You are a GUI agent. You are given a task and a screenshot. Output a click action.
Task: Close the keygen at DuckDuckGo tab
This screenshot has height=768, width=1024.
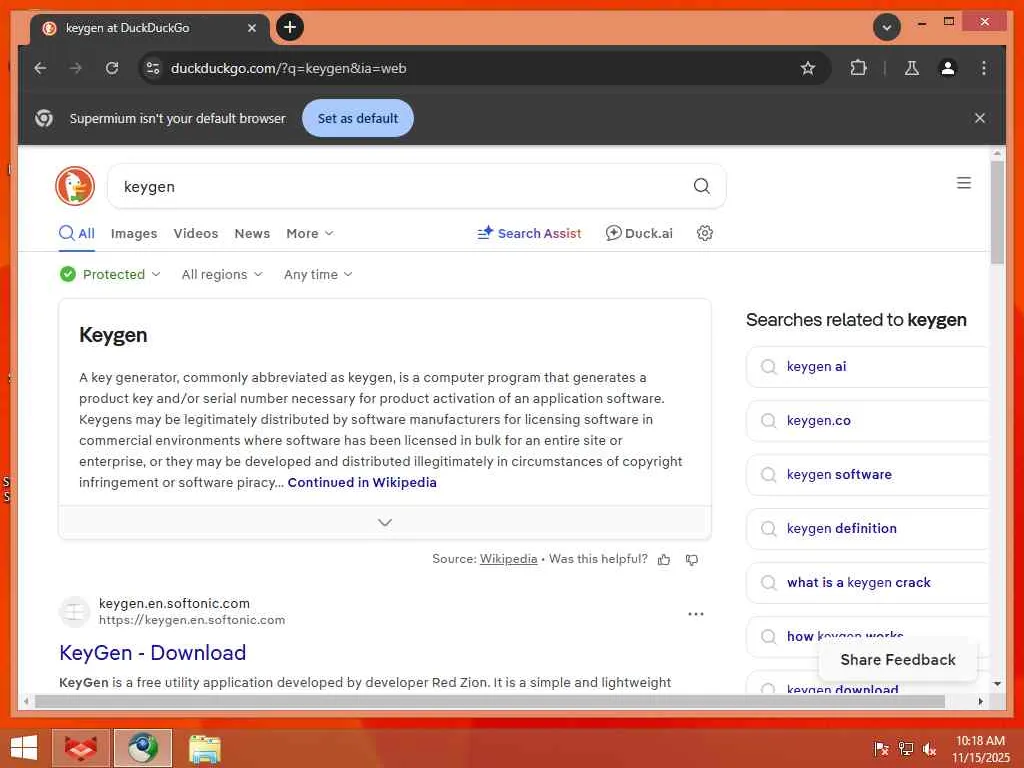pos(251,28)
